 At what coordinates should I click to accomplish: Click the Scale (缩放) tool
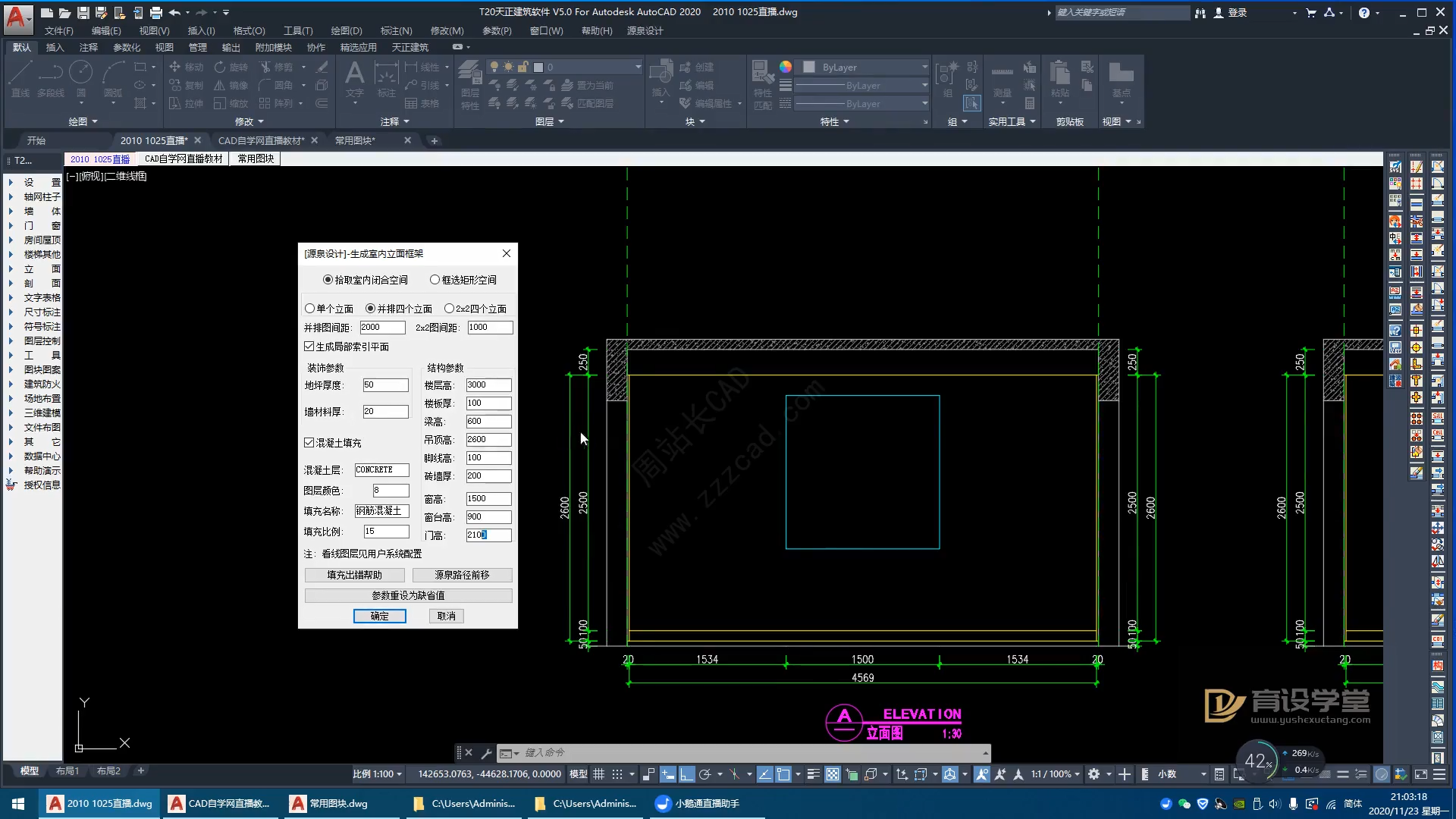point(231,103)
